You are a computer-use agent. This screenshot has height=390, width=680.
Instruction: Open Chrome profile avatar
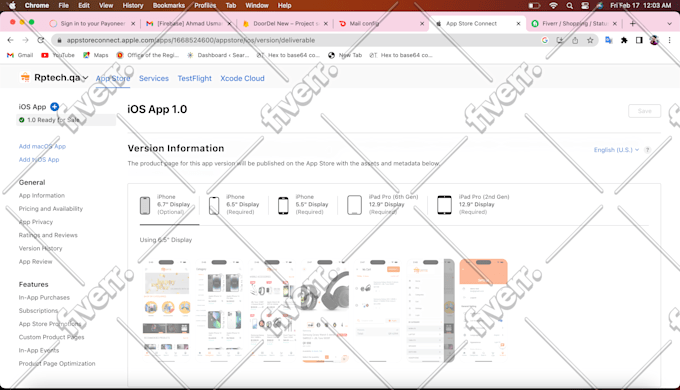(654, 40)
